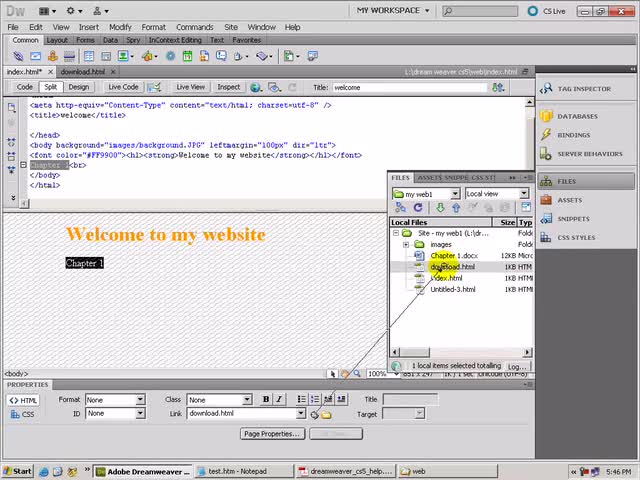Insert the Date icon
Screen dimensions: 640x480
(187, 56)
